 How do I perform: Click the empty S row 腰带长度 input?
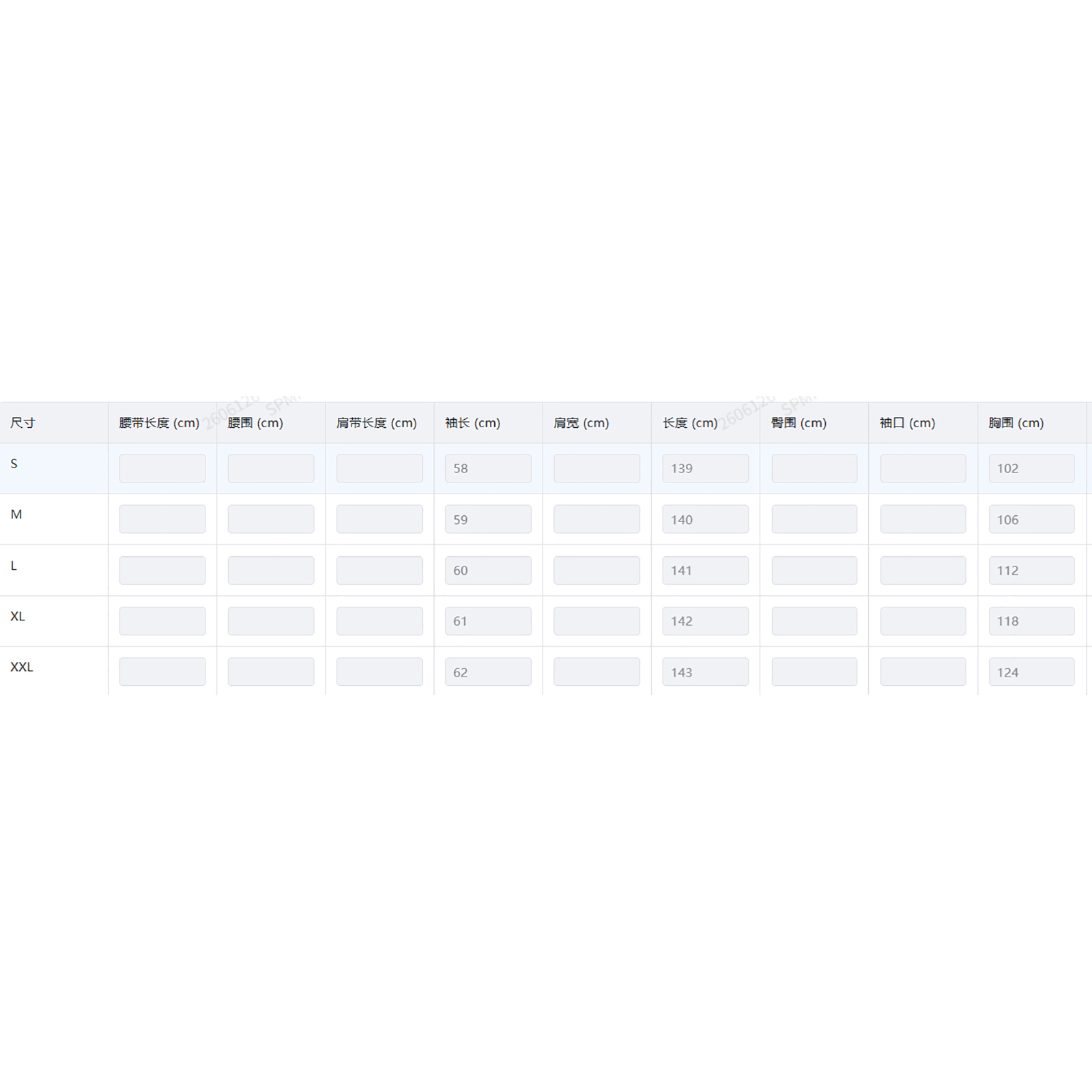pyautogui.click(x=162, y=468)
